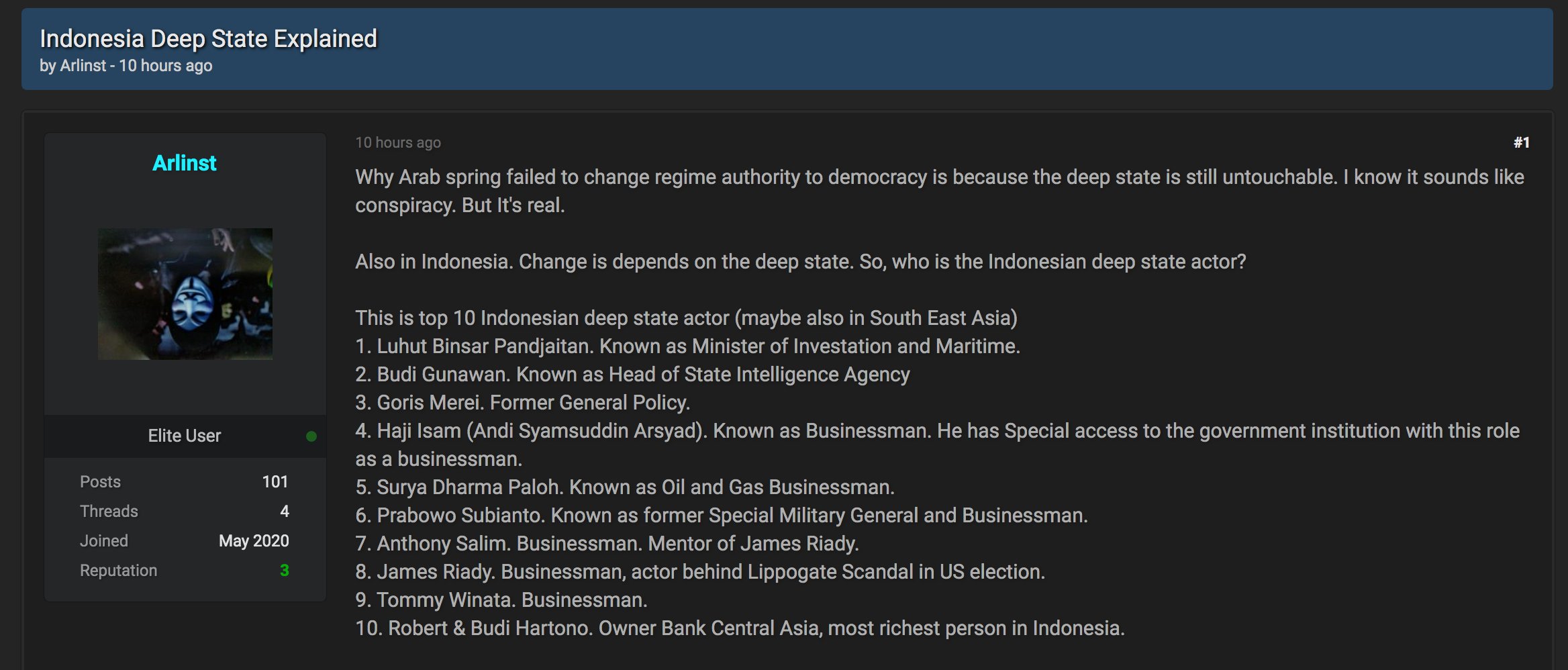Click the green online status dot
Screen dimensions: 1568x670
tap(311, 436)
